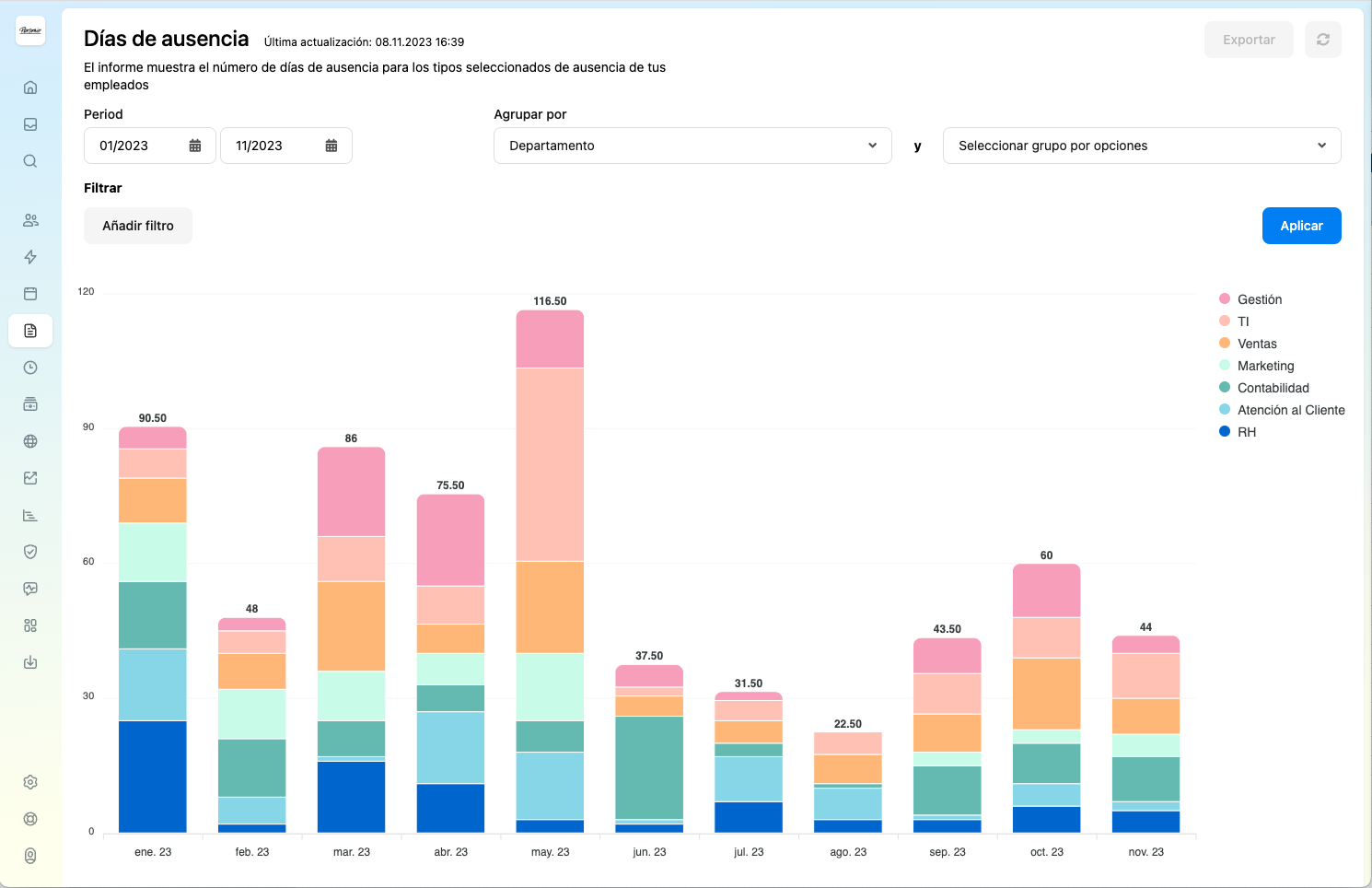The height and width of the screenshot is (888, 1372).
Task: Open the inbox tray icon
Action: pos(30,124)
